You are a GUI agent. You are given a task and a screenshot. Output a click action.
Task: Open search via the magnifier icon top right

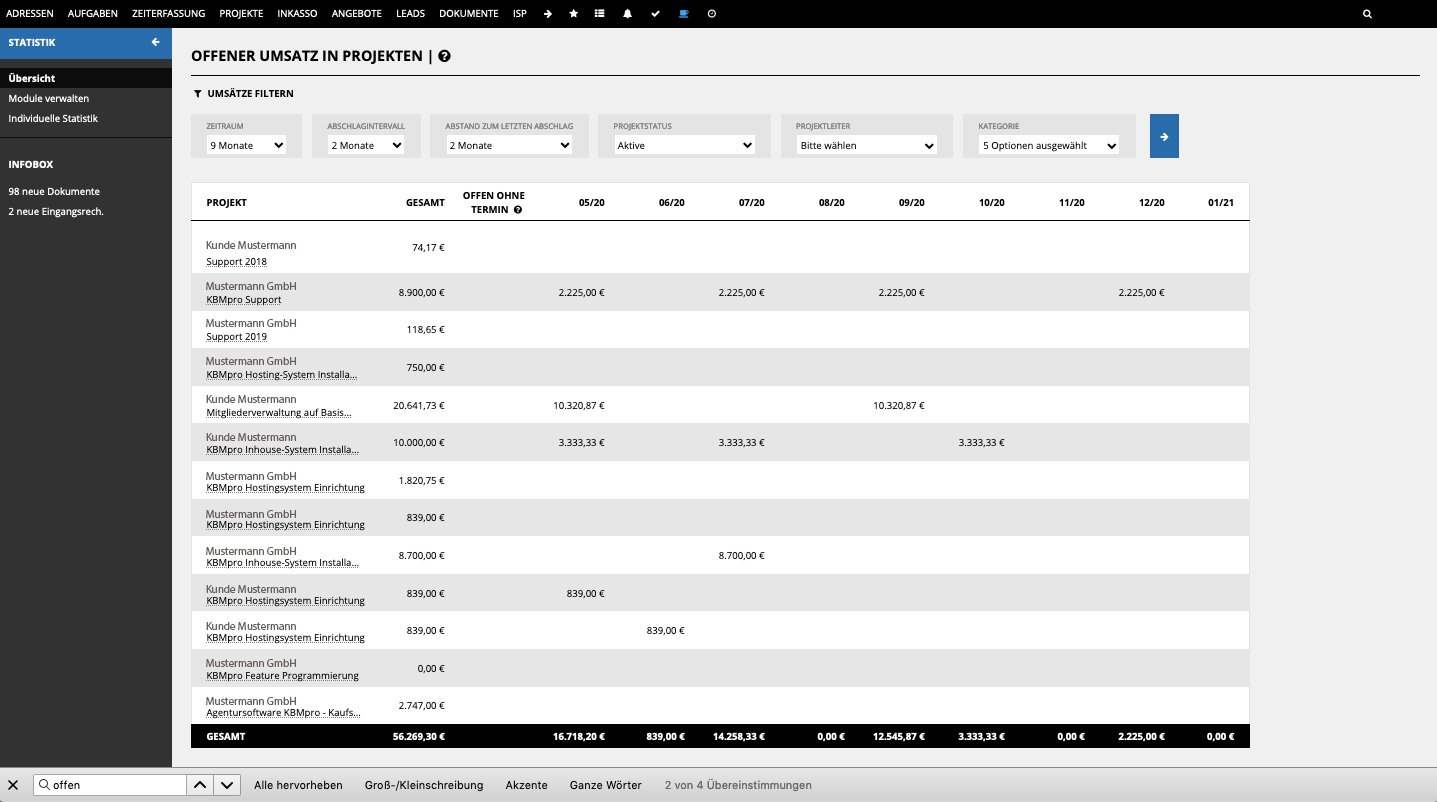pyautogui.click(x=1367, y=14)
